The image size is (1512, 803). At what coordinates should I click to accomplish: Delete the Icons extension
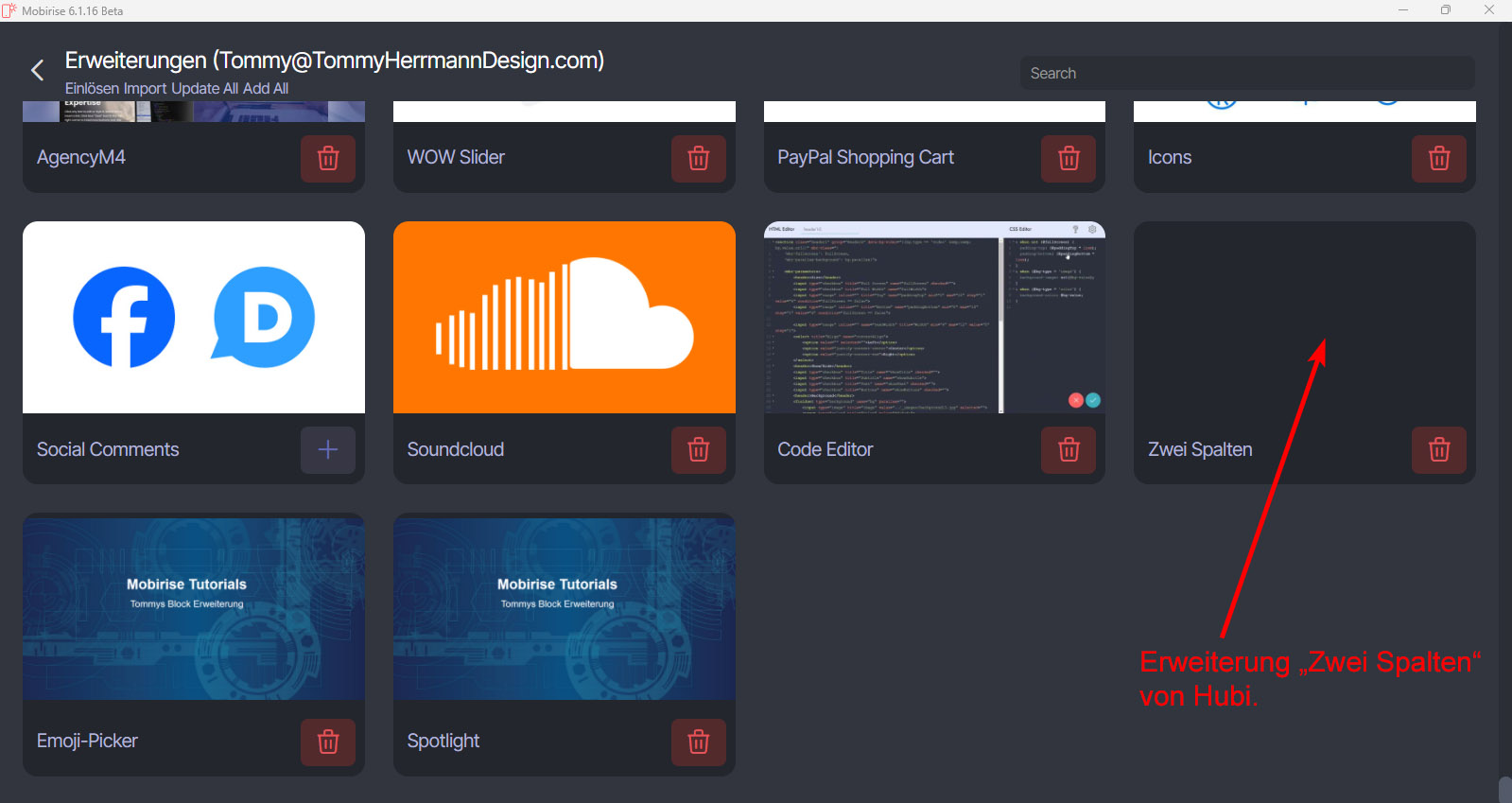click(1439, 158)
